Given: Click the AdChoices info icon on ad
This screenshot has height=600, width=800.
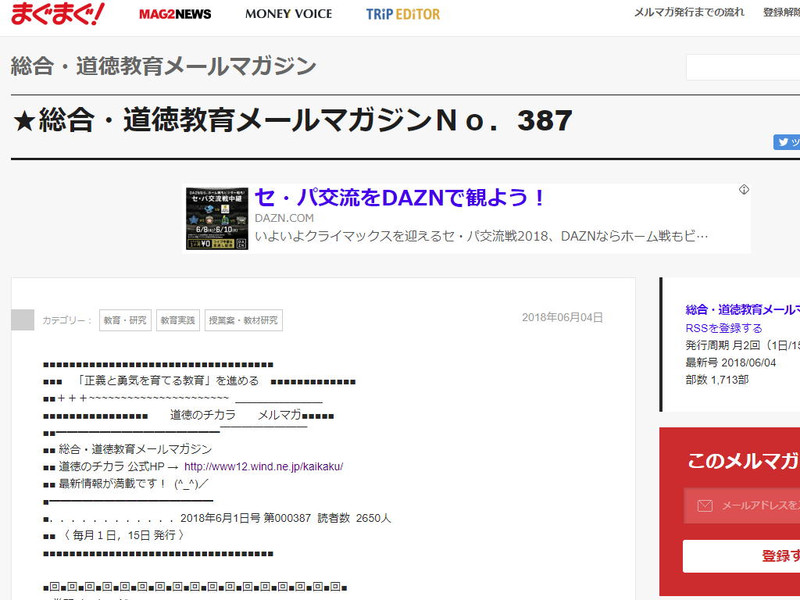Looking at the screenshot, I should (744, 190).
